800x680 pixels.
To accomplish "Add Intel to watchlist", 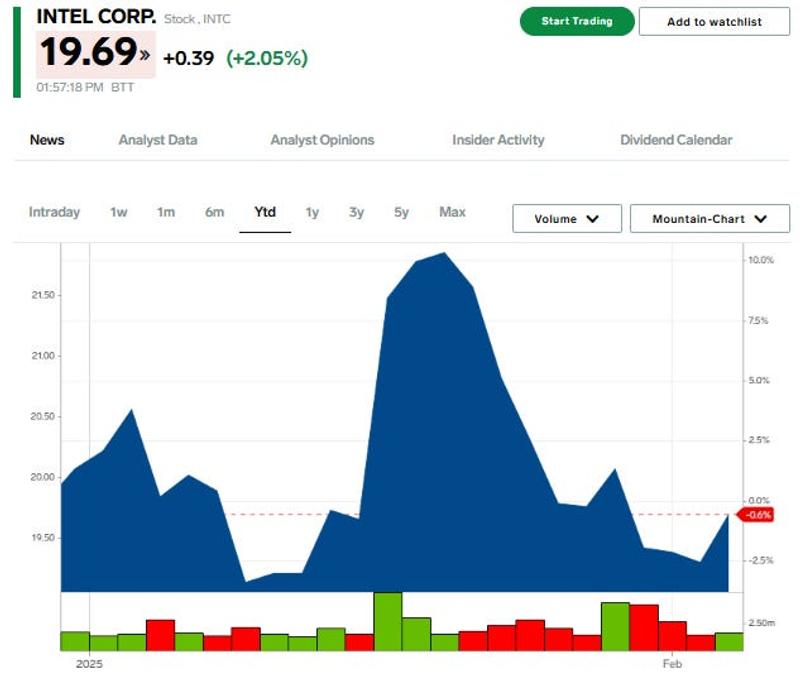I will tap(714, 22).
